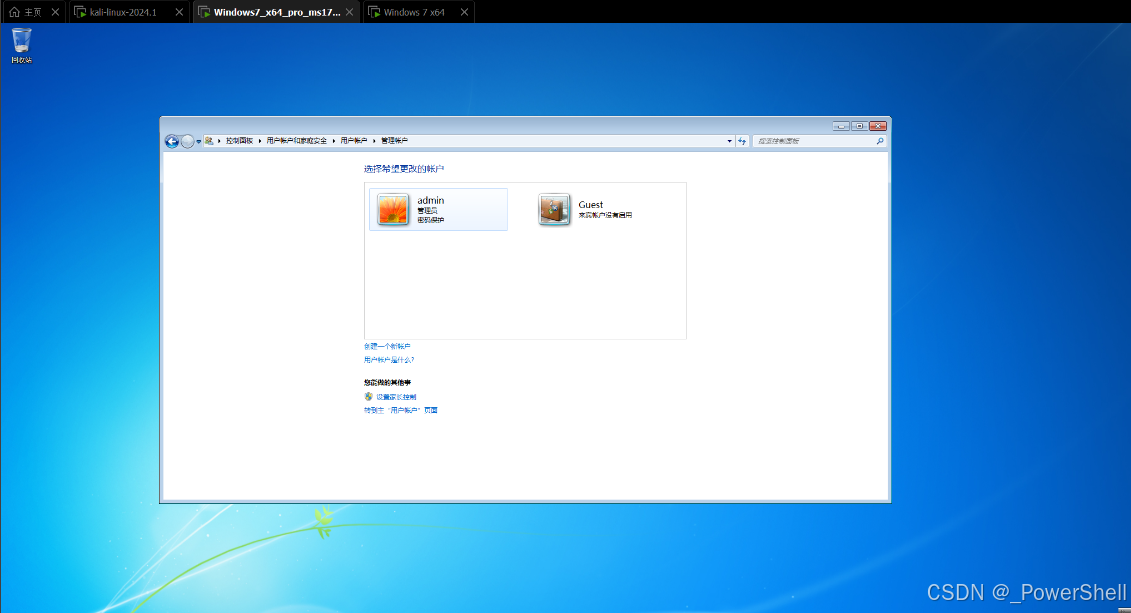Open the 设置家长控制 link
This screenshot has width=1131, height=613.
click(396, 397)
